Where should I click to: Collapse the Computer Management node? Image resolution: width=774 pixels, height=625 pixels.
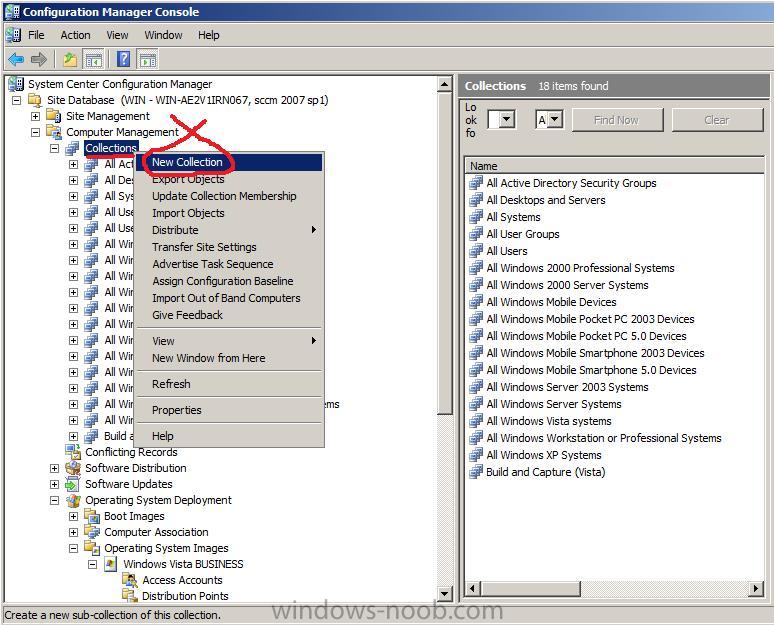pos(36,132)
